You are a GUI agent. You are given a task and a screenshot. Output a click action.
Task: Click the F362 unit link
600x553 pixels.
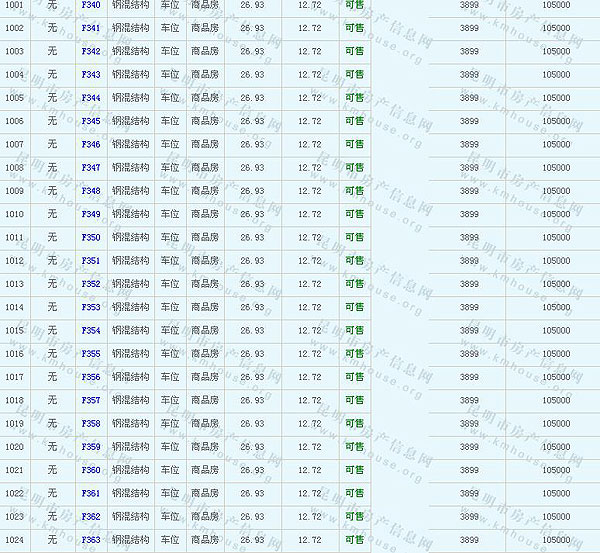click(90, 517)
